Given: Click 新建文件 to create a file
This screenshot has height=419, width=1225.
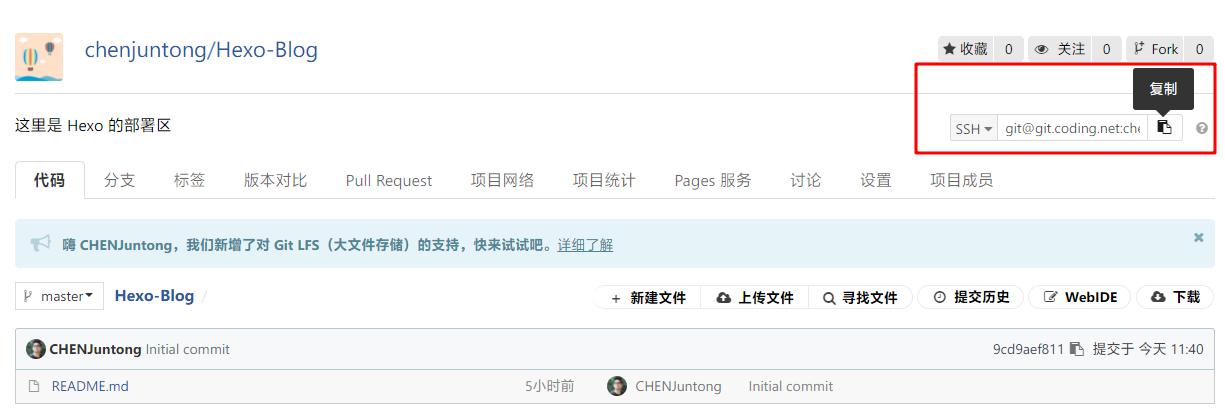Looking at the screenshot, I should point(648,297).
